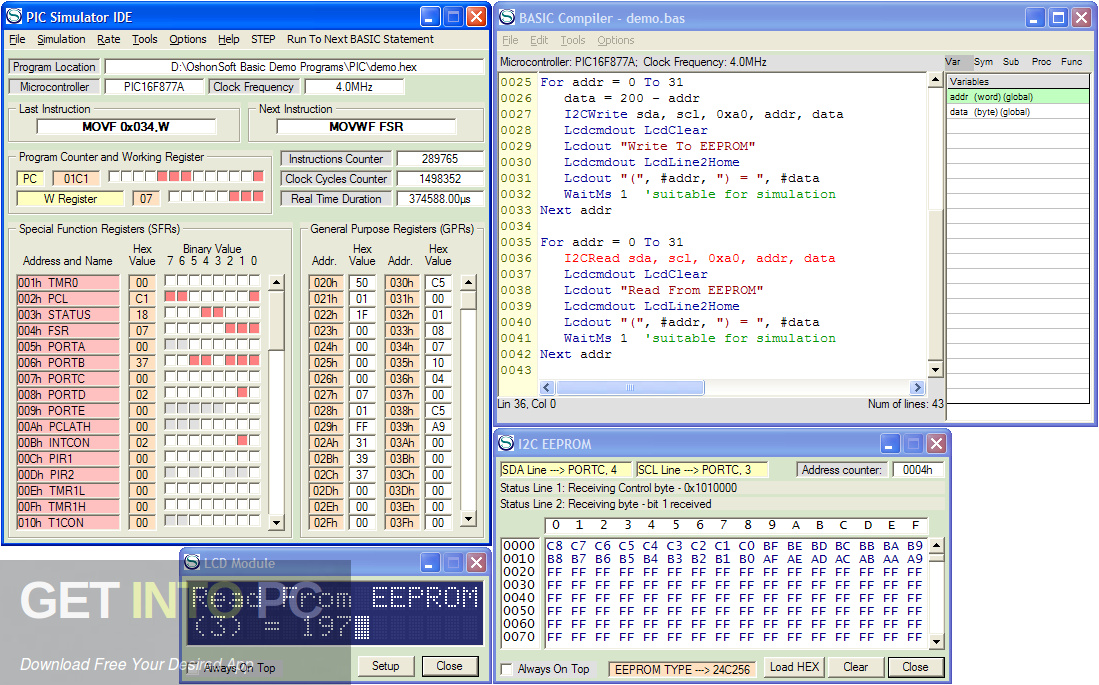Click the I2CRead statement on line 0036
Image resolution: width=1099 pixels, height=685 pixels.
699,258
